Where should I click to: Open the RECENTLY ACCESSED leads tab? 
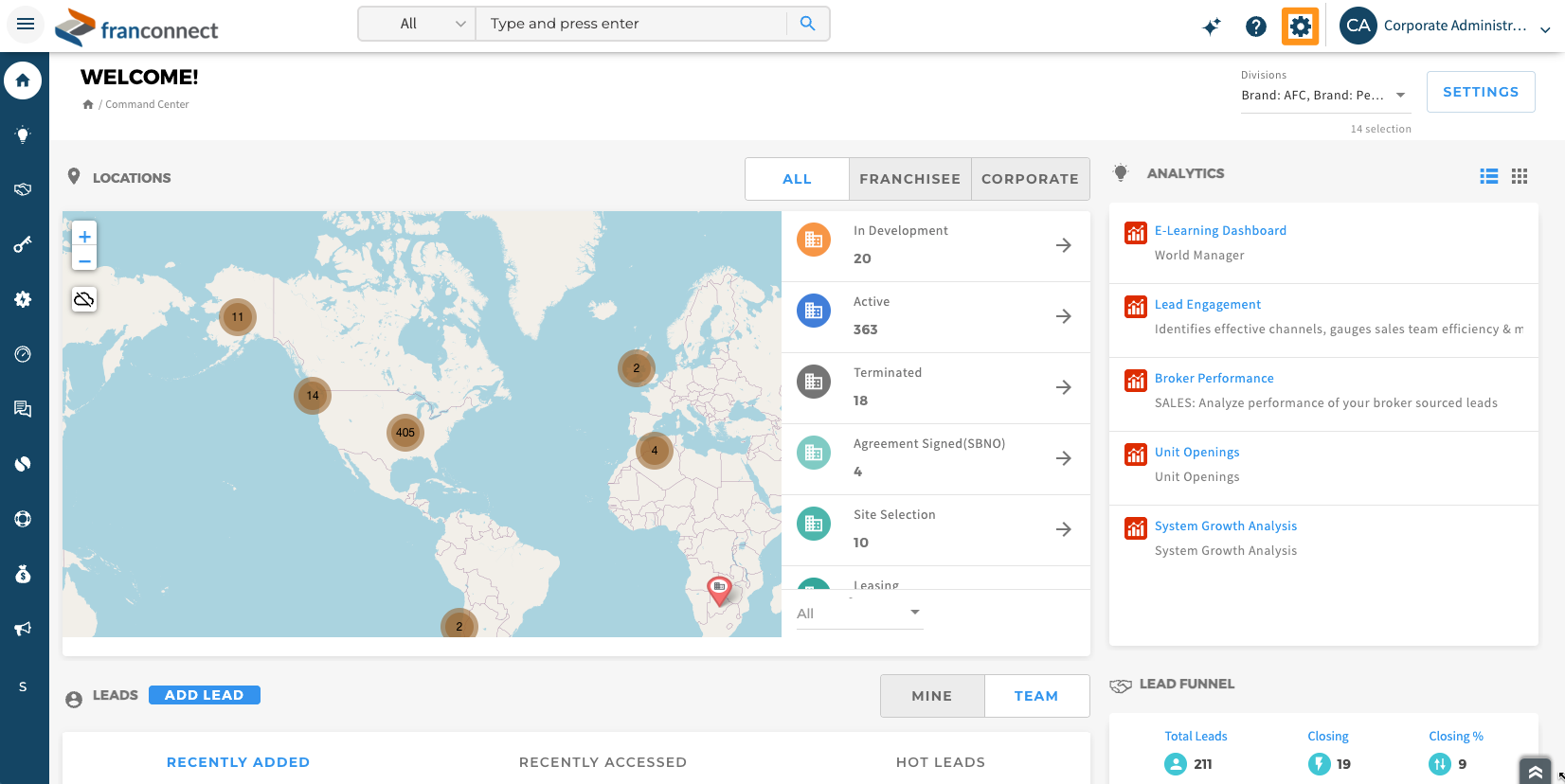click(603, 762)
